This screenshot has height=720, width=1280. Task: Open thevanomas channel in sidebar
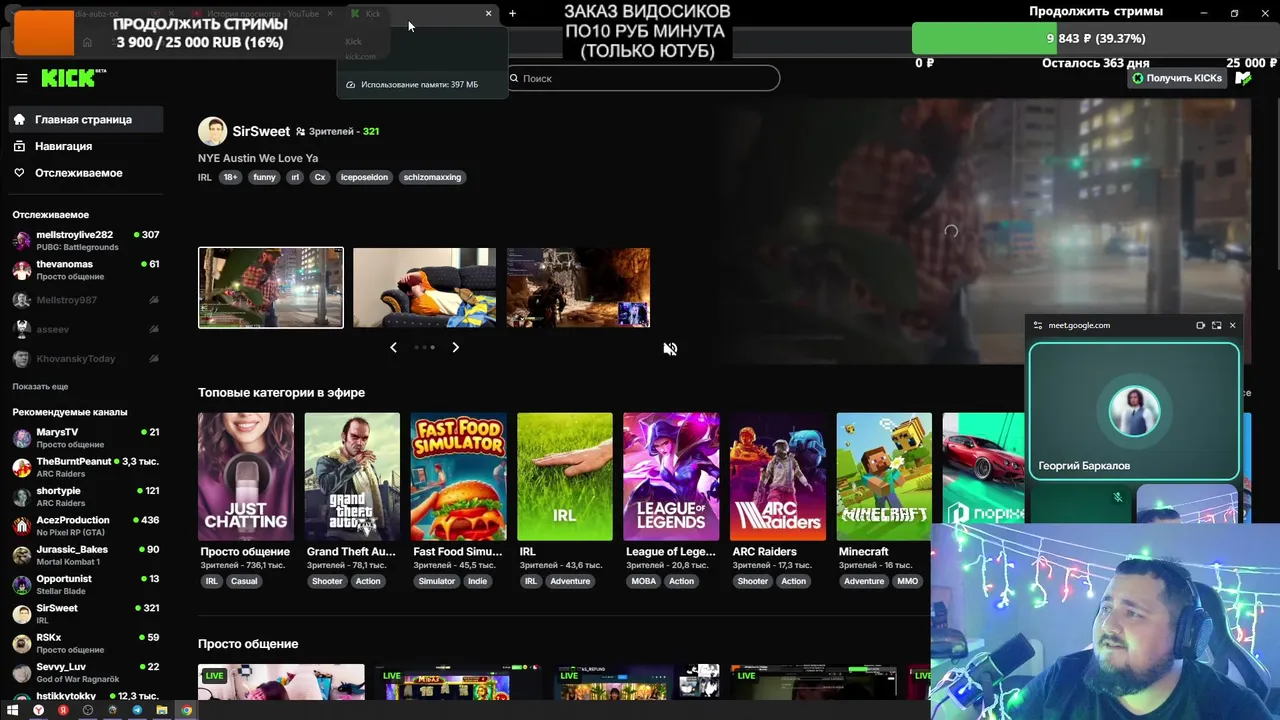pos(86,270)
